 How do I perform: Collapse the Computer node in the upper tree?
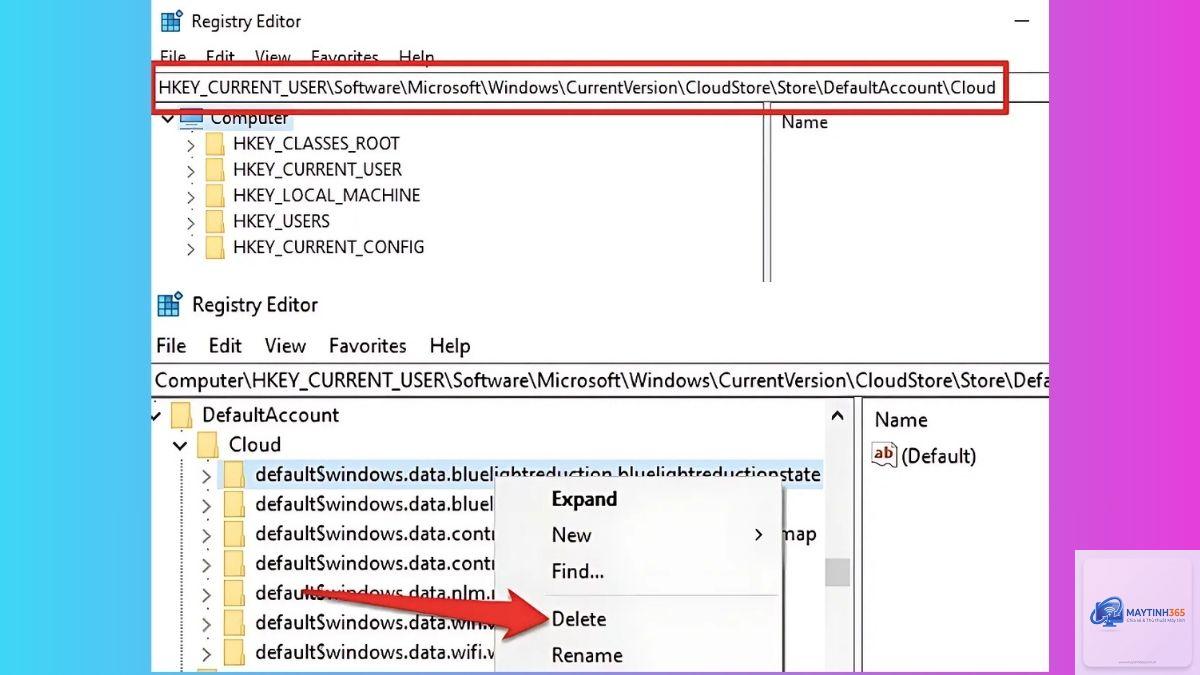click(167, 119)
